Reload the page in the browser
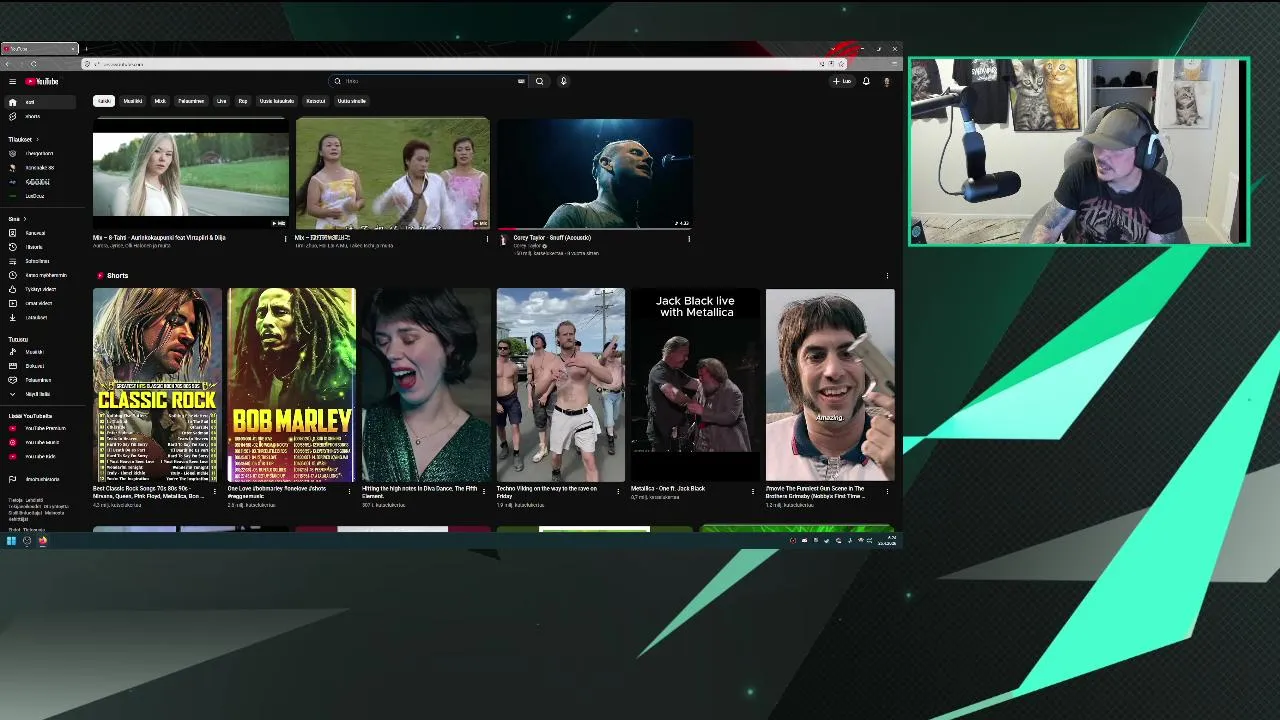Image resolution: width=1280 pixels, height=720 pixels. (33, 64)
